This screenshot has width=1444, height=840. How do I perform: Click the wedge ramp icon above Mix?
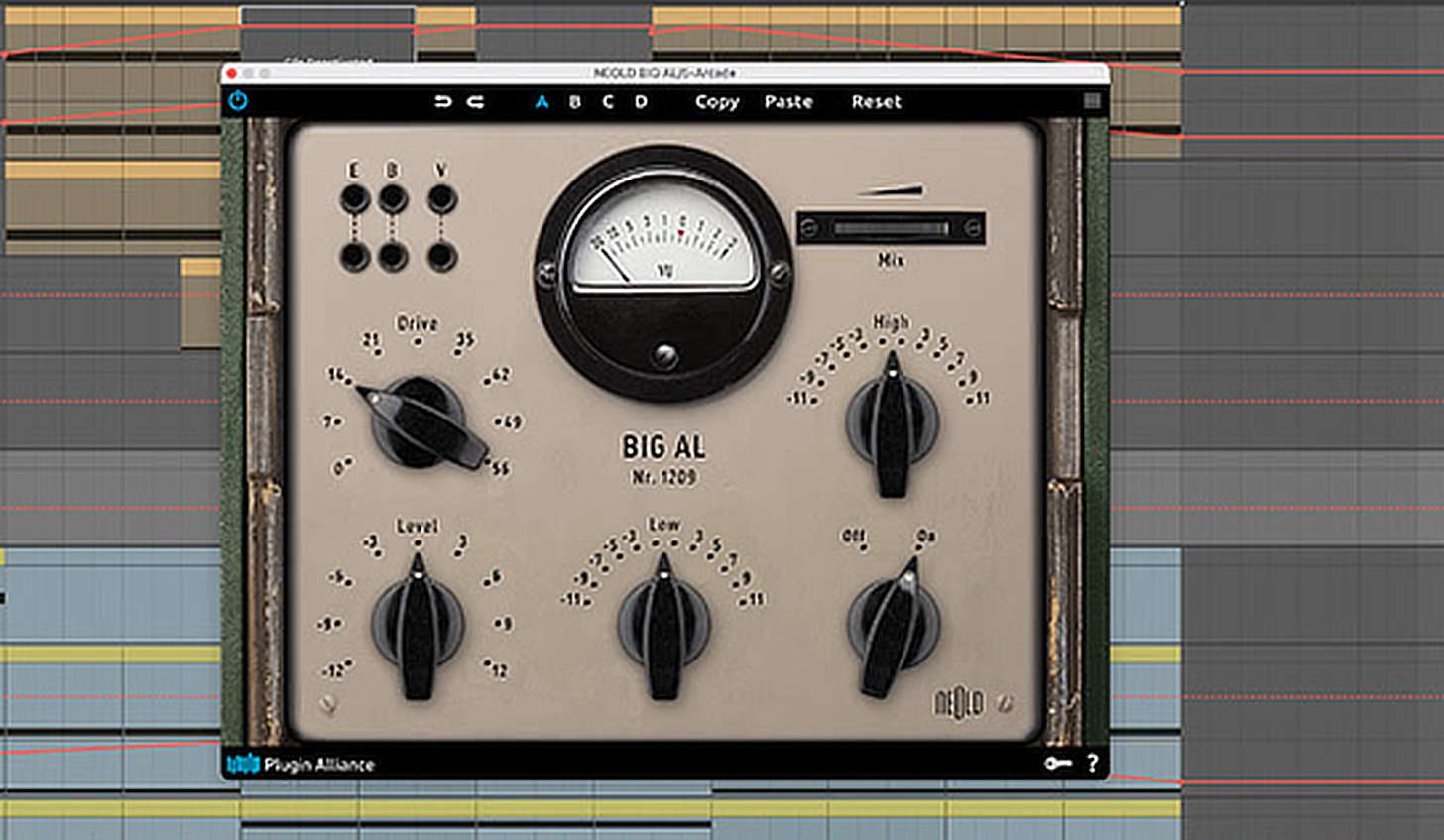click(890, 190)
